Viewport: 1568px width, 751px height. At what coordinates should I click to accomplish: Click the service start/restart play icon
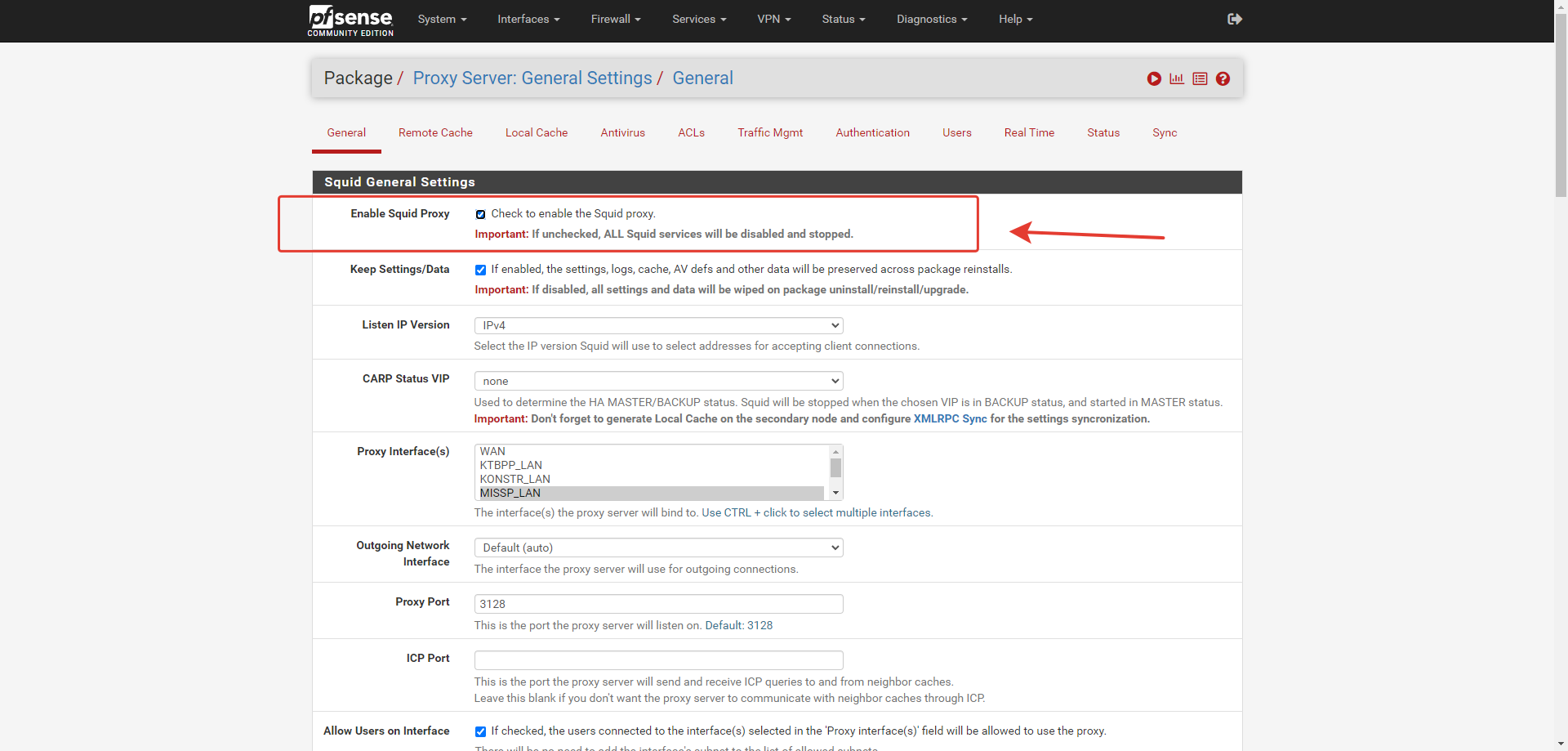pos(1154,78)
